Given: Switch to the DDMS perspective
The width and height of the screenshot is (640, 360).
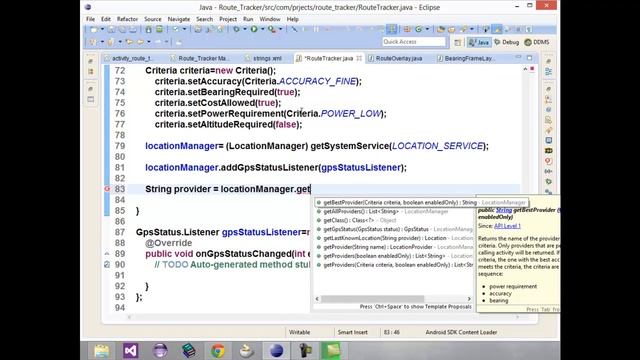Looking at the screenshot, I should pyautogui.click(x=537, y=42).
